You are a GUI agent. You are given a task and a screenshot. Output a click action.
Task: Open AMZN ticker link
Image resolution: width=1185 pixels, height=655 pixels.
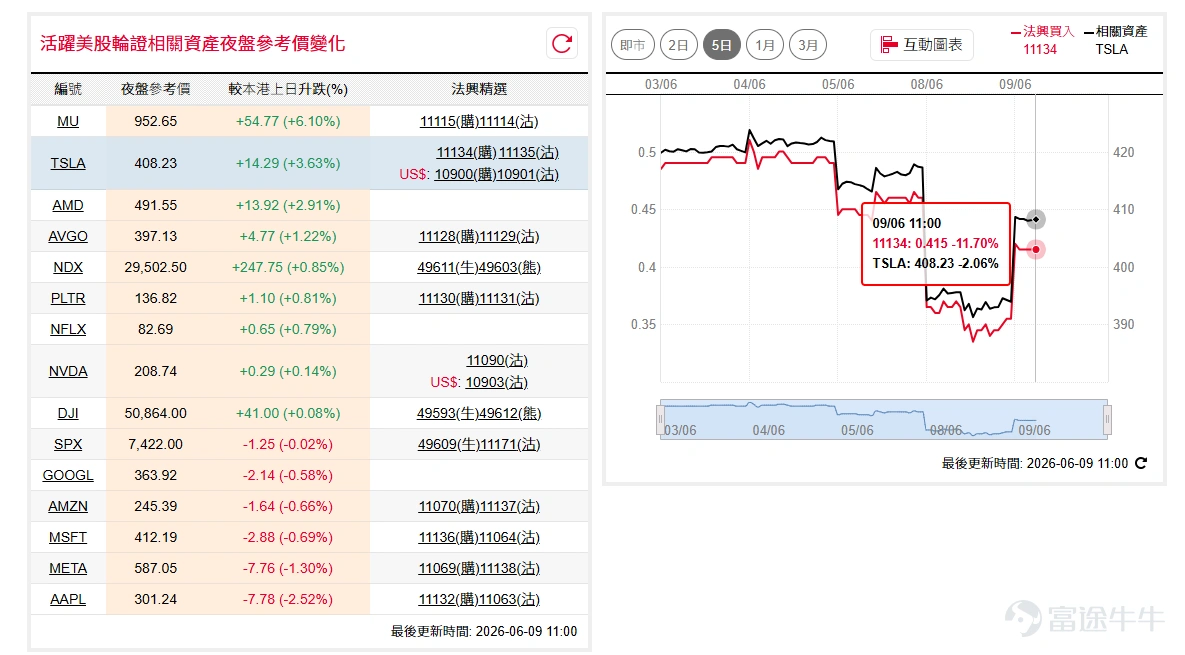click(68, 507)
